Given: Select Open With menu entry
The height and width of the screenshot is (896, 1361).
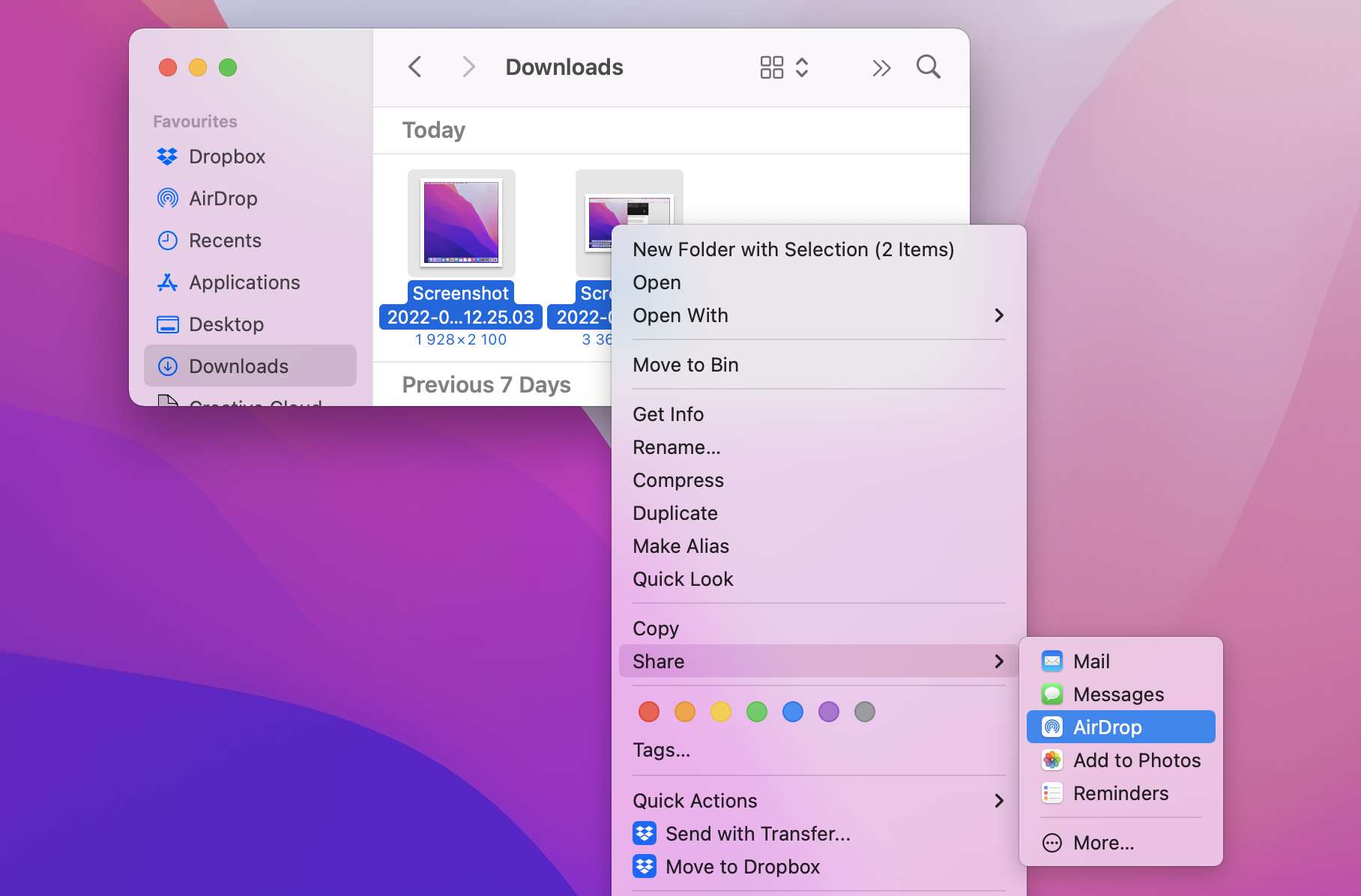Looking at the screenshot, I should (x=818, y=315).
